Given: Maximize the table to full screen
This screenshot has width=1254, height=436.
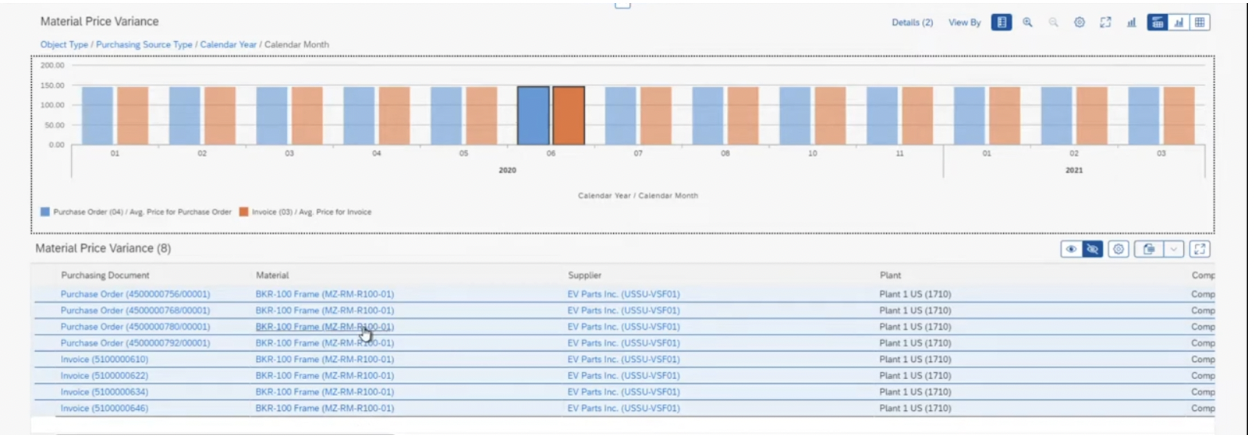Looking at the screenshot, I should (1200, 249).
